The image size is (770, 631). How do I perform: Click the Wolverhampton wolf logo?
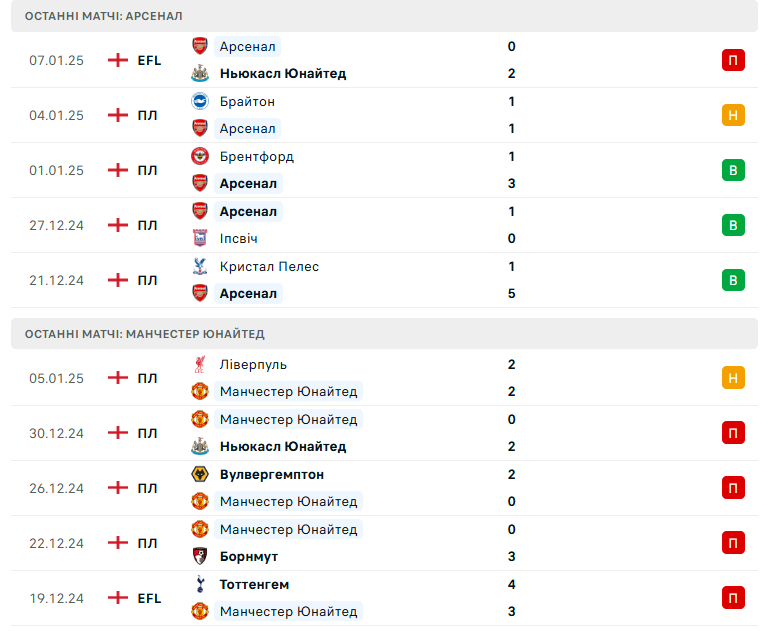[199, 474]
